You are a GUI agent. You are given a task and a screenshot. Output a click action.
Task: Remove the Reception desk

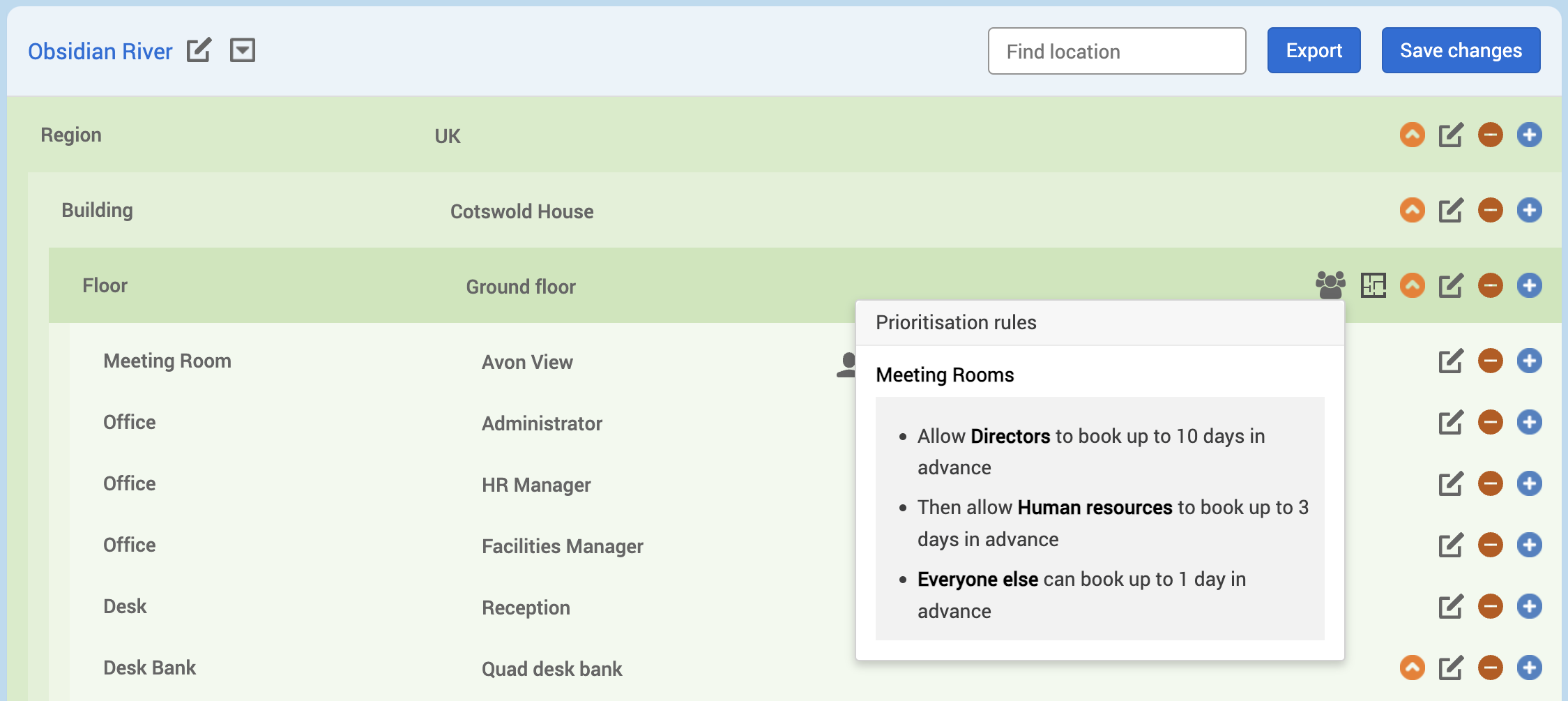pyautogui.click(x=1490, y=606)
